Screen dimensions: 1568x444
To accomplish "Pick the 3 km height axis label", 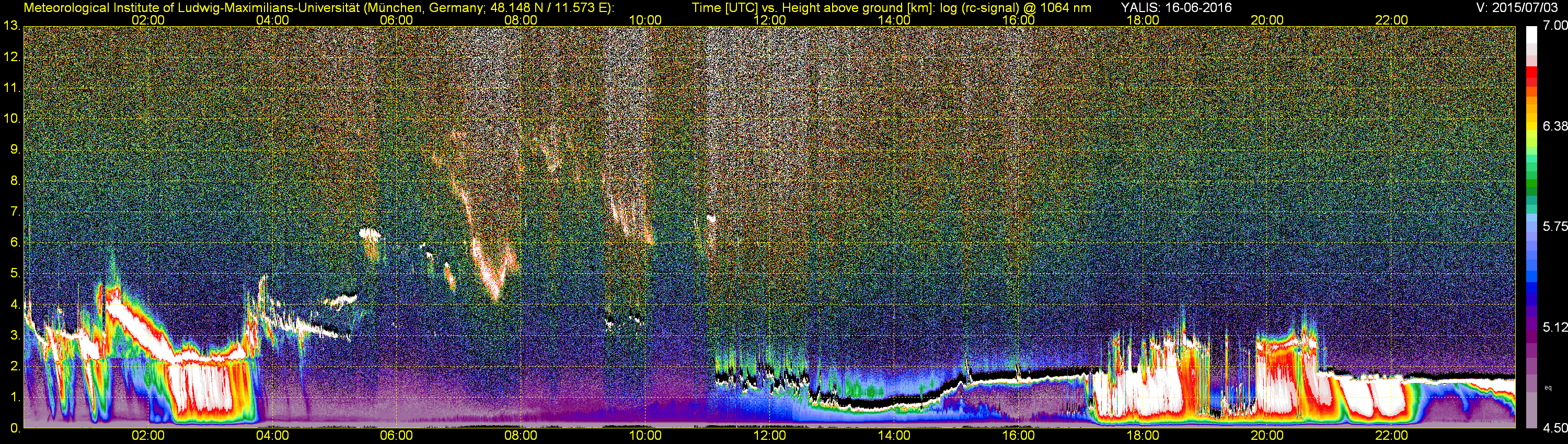I will pos(15,335).
